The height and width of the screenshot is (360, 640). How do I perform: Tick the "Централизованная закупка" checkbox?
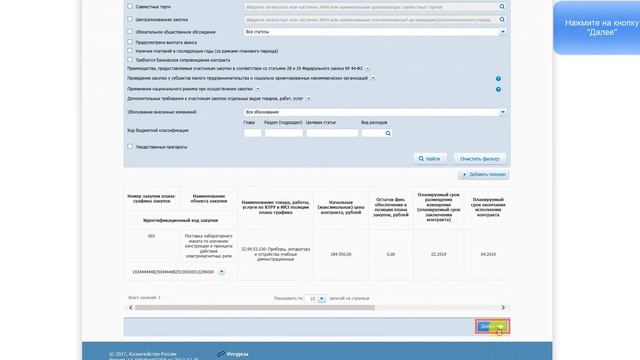(130, 19)
